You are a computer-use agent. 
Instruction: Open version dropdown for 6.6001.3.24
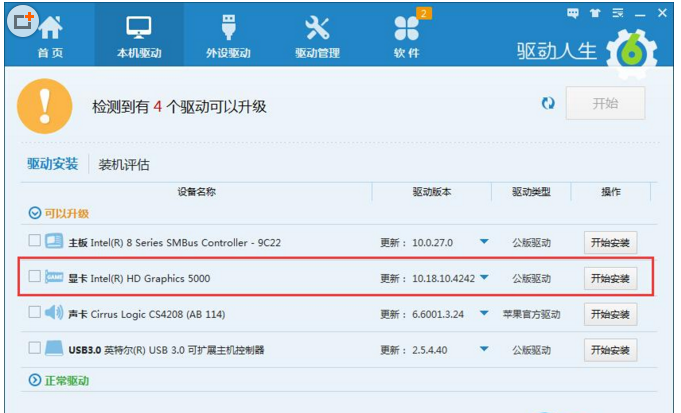pyautogui.click(x=484, y=313)
